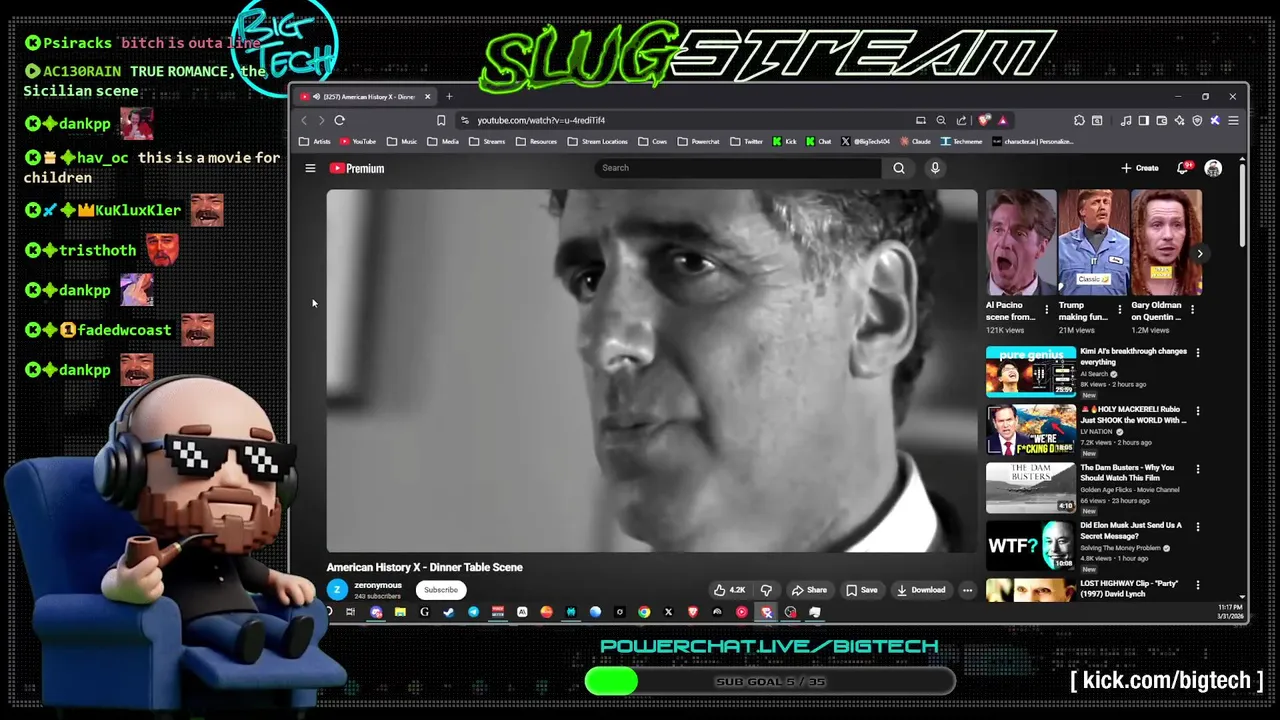Image resolution: width=1280 pixels, height=720 pixels.
Task: Go back with the browser back arrow
Action: pyautogui.click(x=305, y=120)
